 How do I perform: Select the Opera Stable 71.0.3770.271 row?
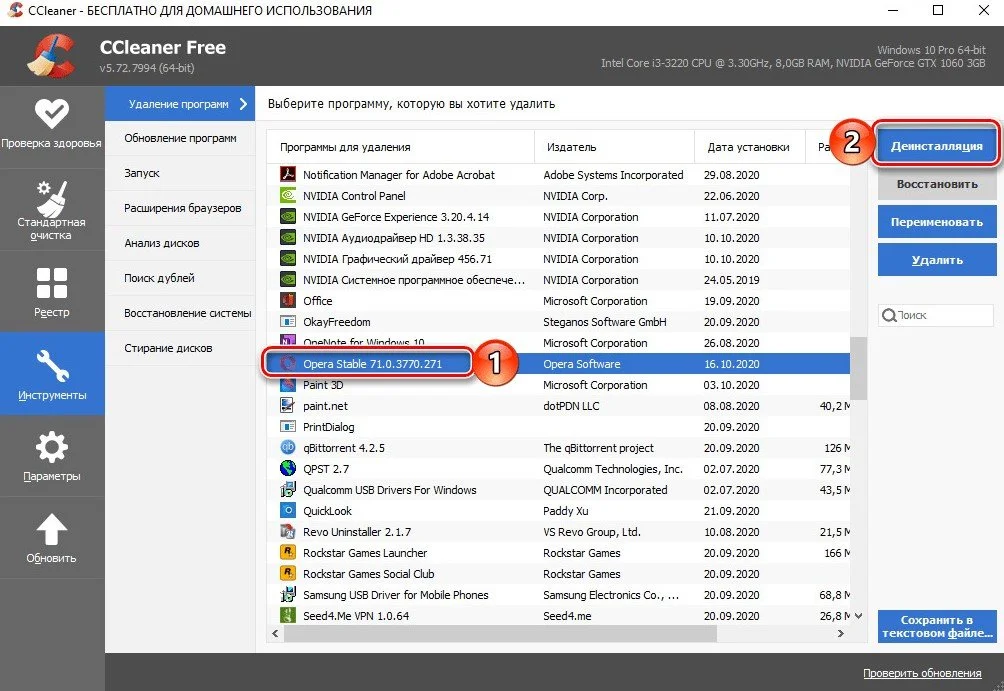click(558, 364)
